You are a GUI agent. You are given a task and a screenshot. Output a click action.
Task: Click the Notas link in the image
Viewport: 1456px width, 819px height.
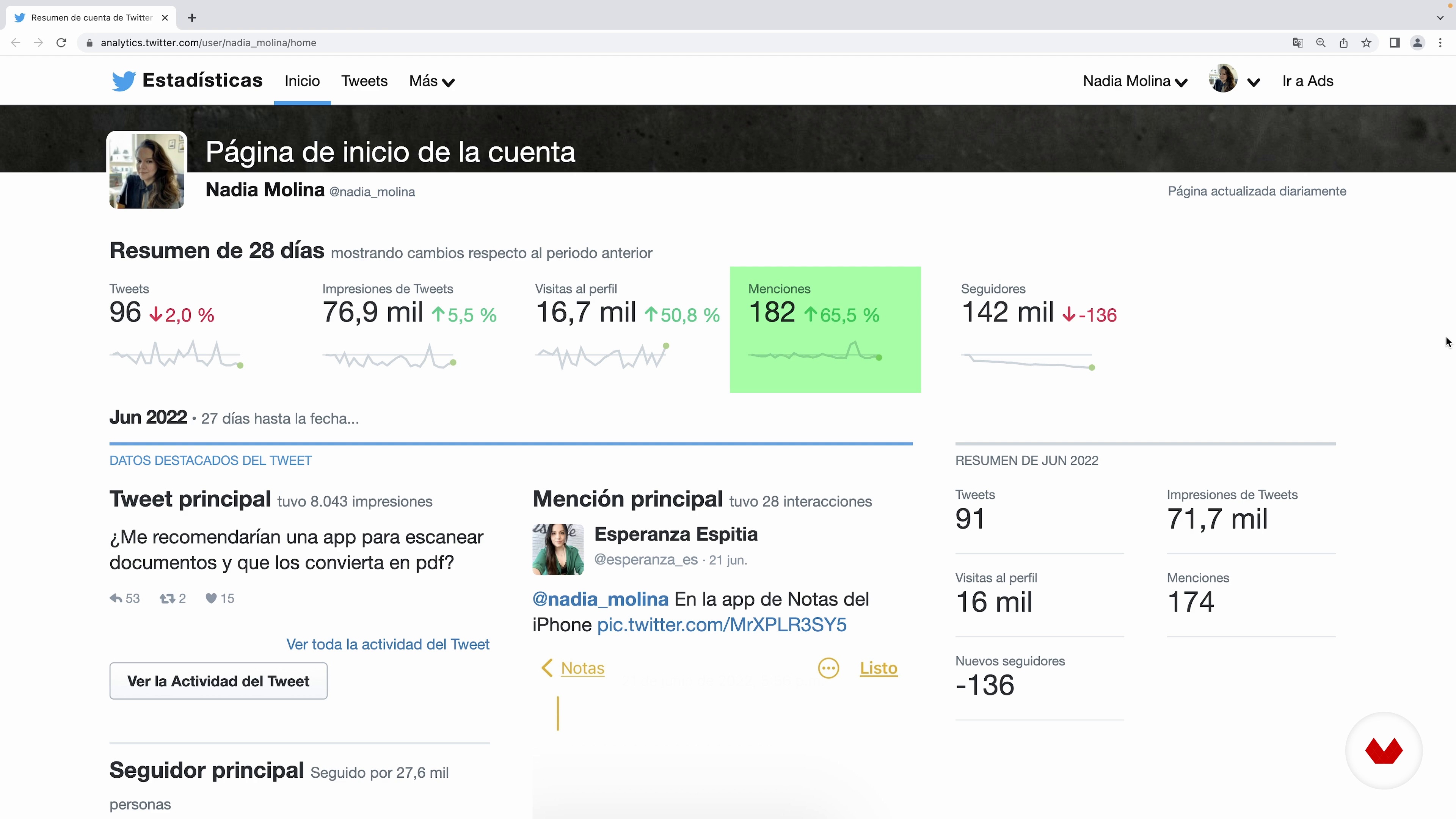click(583, 668)
